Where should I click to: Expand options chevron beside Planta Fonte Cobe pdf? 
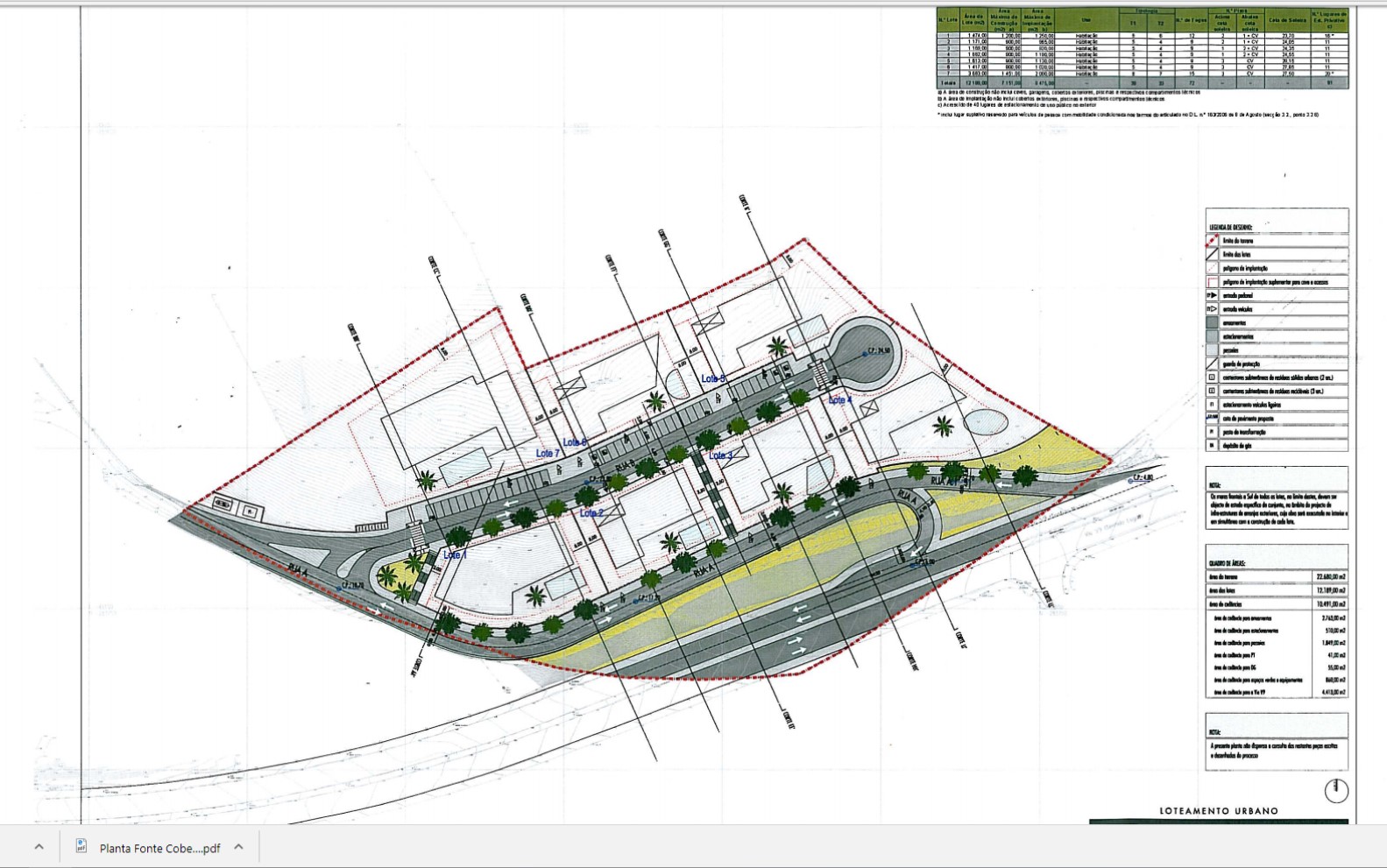click(238, 847)
